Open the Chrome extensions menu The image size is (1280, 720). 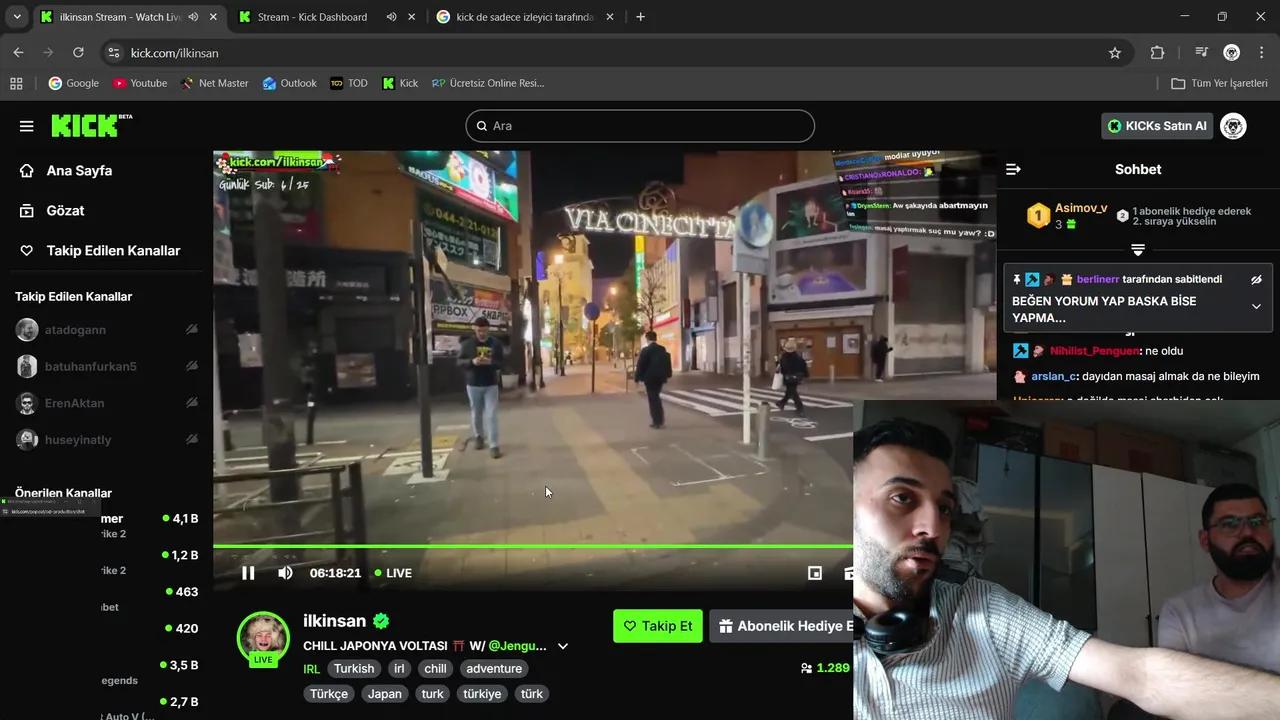coord(1157,53)
